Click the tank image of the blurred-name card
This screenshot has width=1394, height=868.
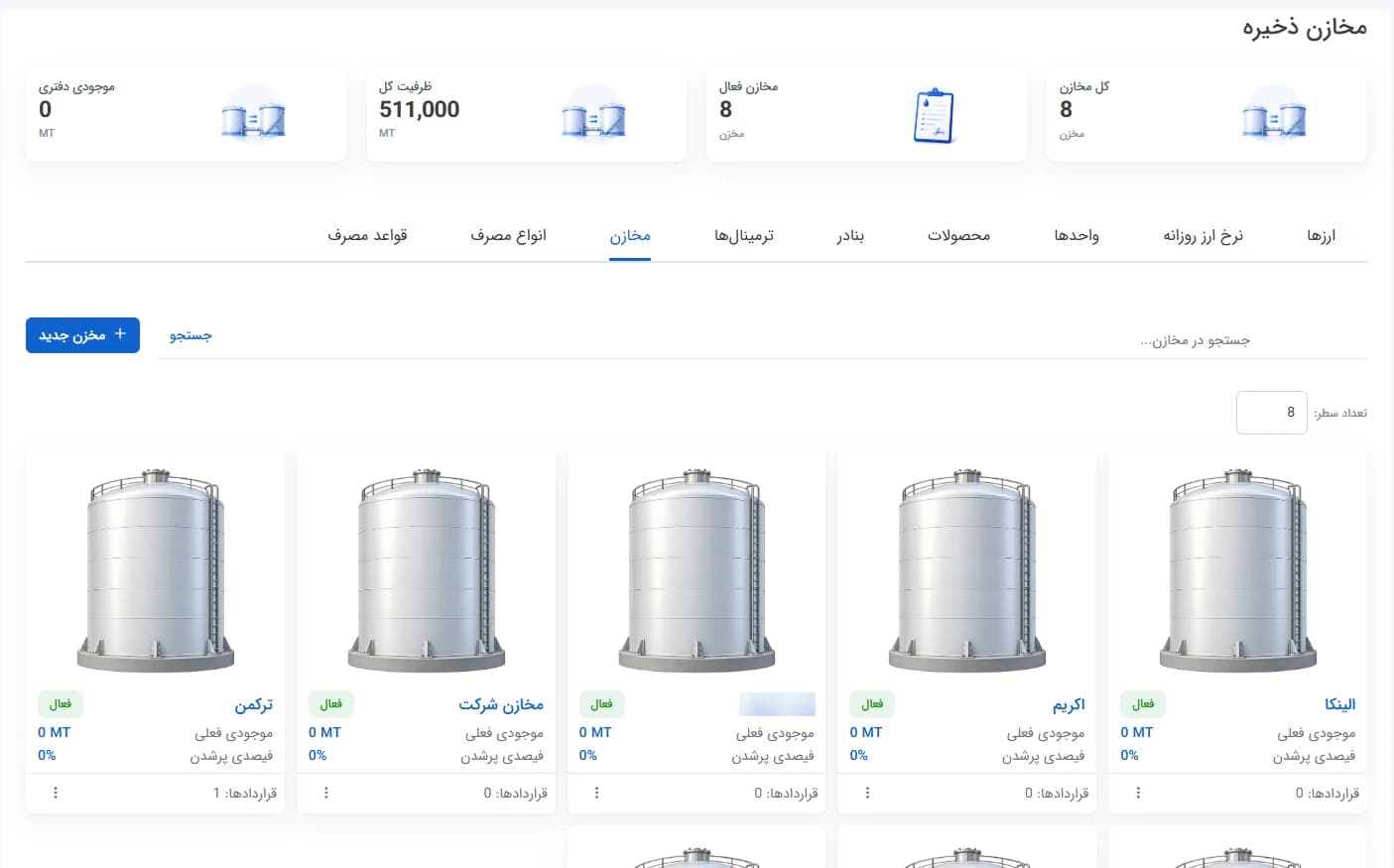coord(697,570)
